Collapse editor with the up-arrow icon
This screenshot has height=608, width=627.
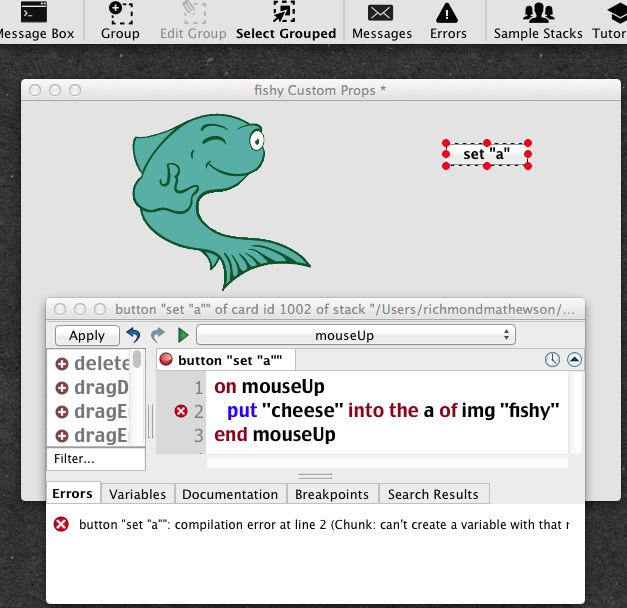(574, 360)
